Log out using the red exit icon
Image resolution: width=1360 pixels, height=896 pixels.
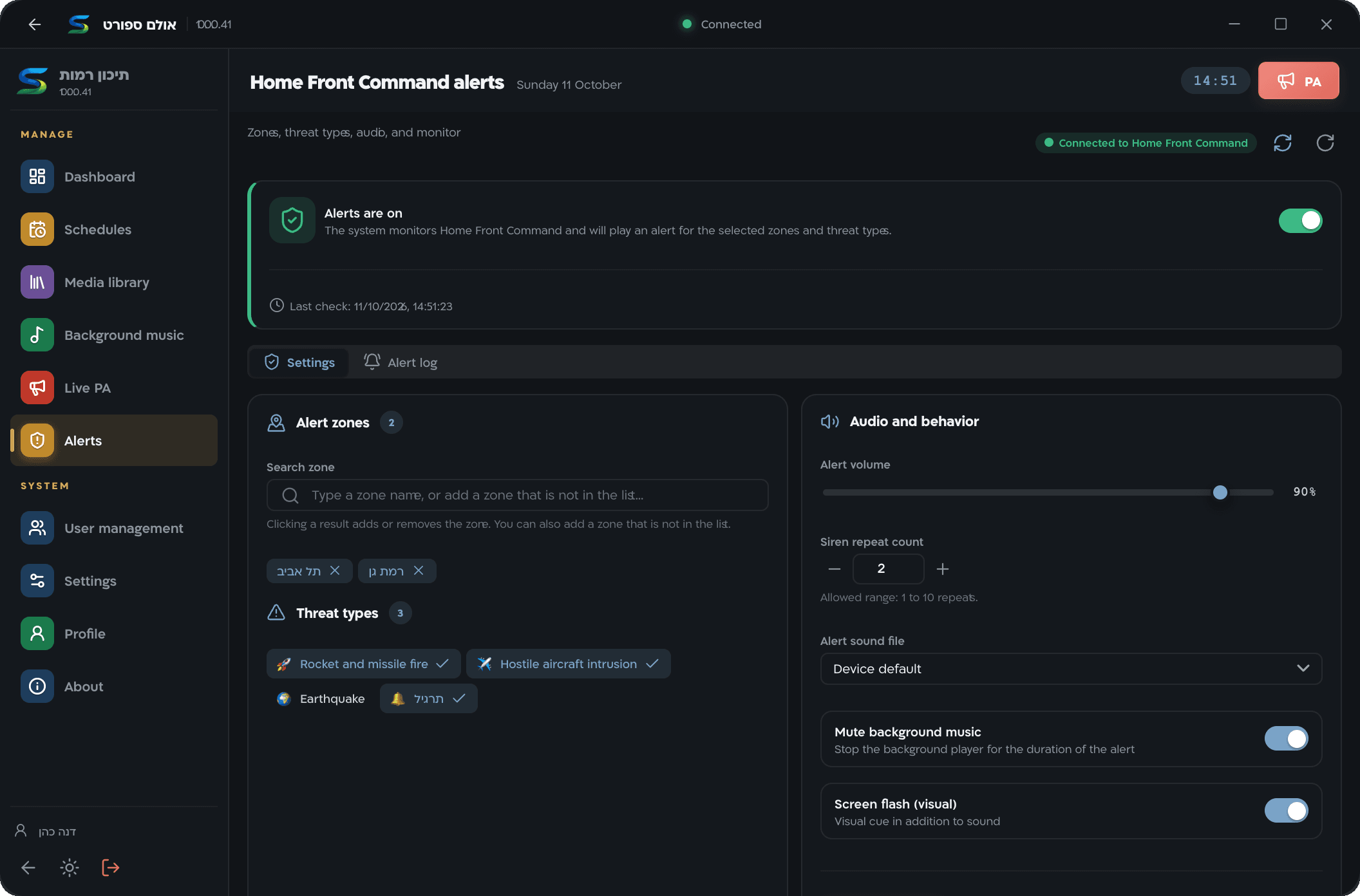(x=111, y=868)
